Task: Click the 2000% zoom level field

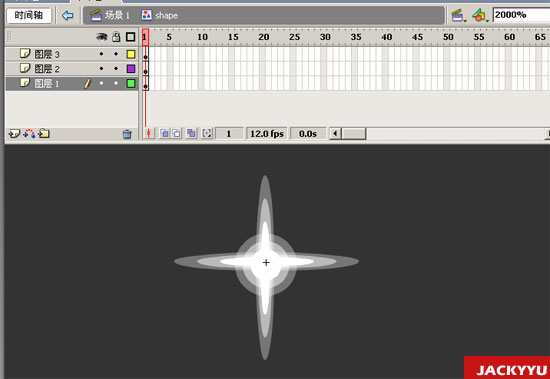Action: pyautogui.click(x=521, y=15)
